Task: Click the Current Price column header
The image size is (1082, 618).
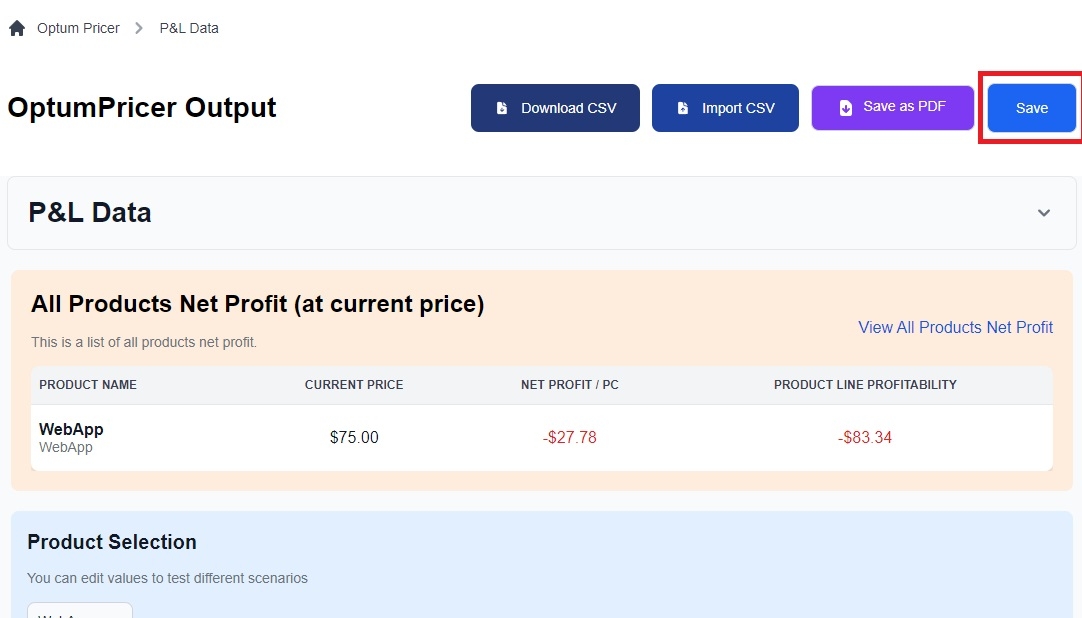Action: (354, 385)
